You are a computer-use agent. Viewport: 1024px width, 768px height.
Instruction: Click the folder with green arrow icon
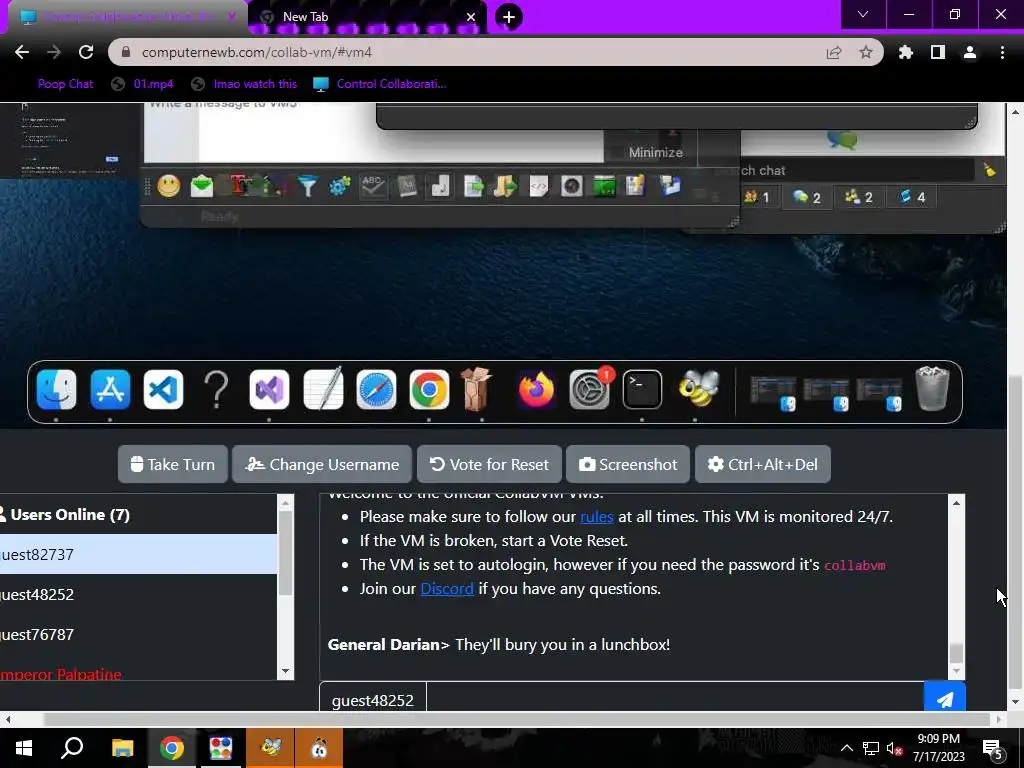pyautogui.click(x=505, y=187)
